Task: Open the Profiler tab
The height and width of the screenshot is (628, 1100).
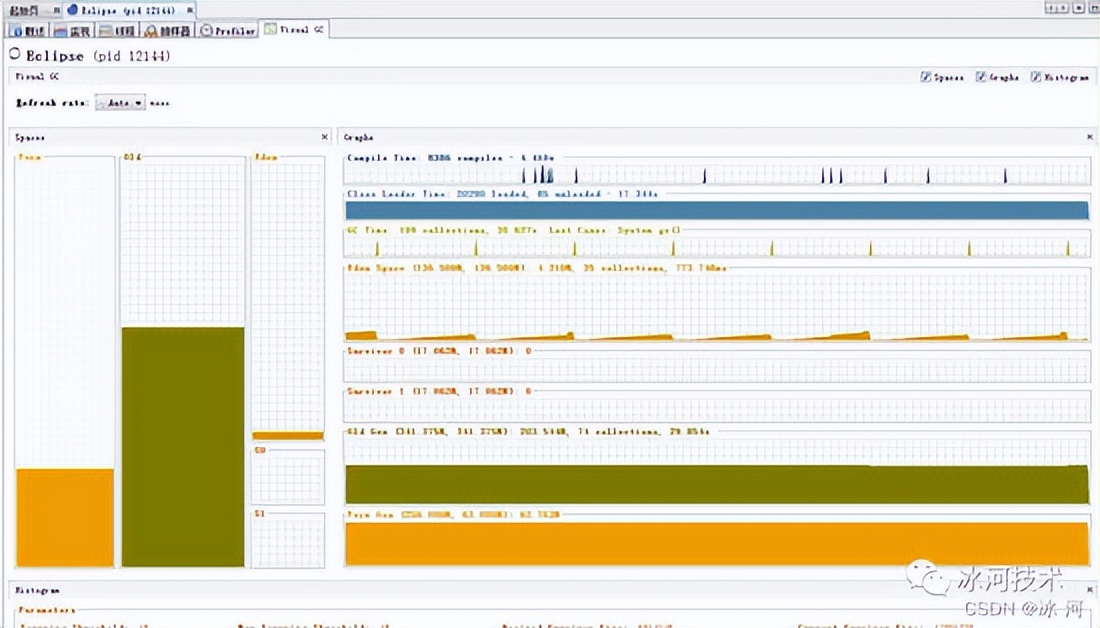Action: 227,31
